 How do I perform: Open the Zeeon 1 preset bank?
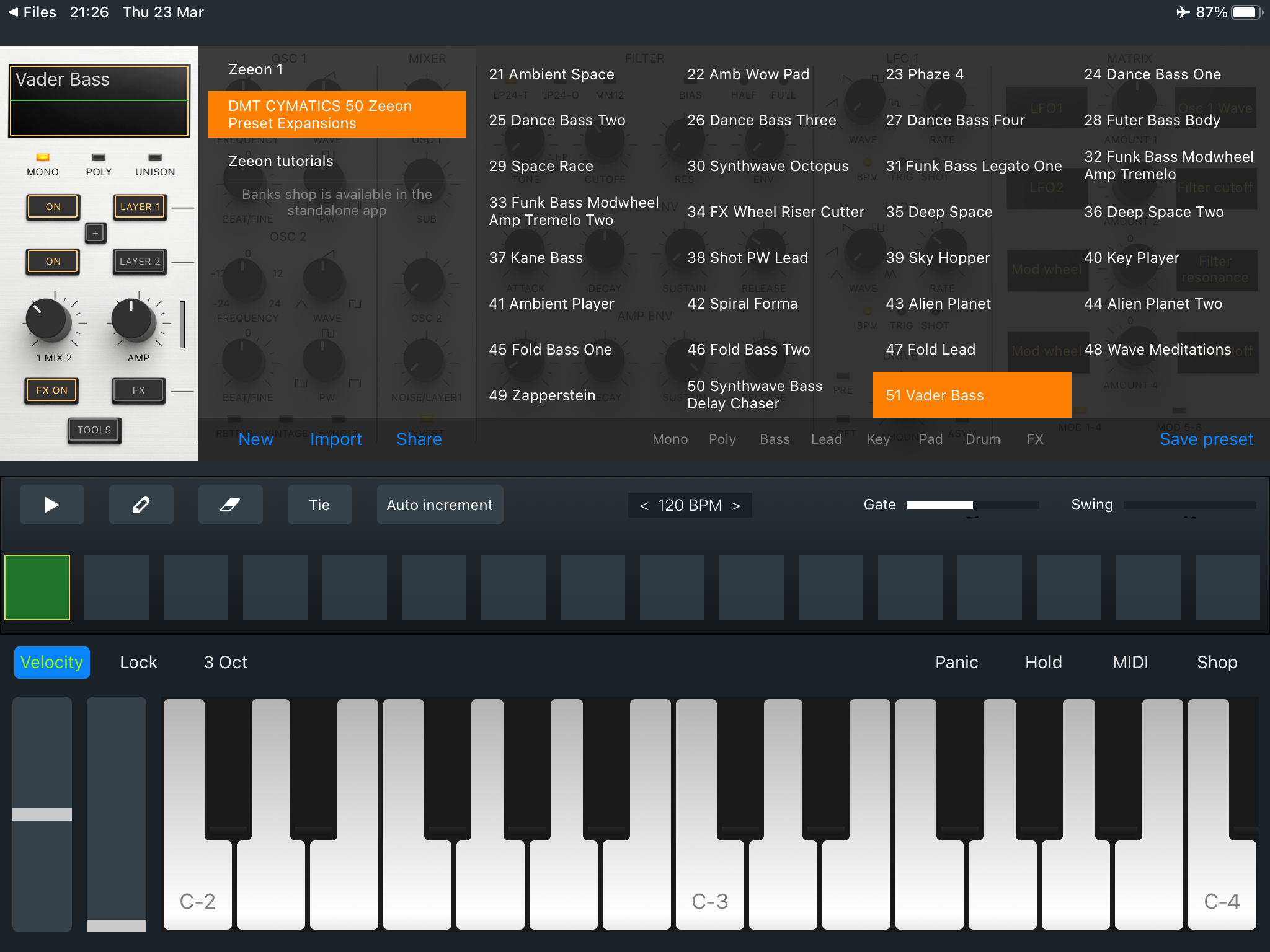[x=256, y=69]
